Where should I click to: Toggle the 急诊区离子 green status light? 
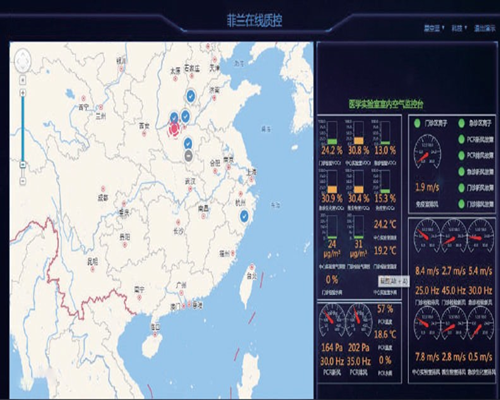pyautogui.click(x=461, y=123)
